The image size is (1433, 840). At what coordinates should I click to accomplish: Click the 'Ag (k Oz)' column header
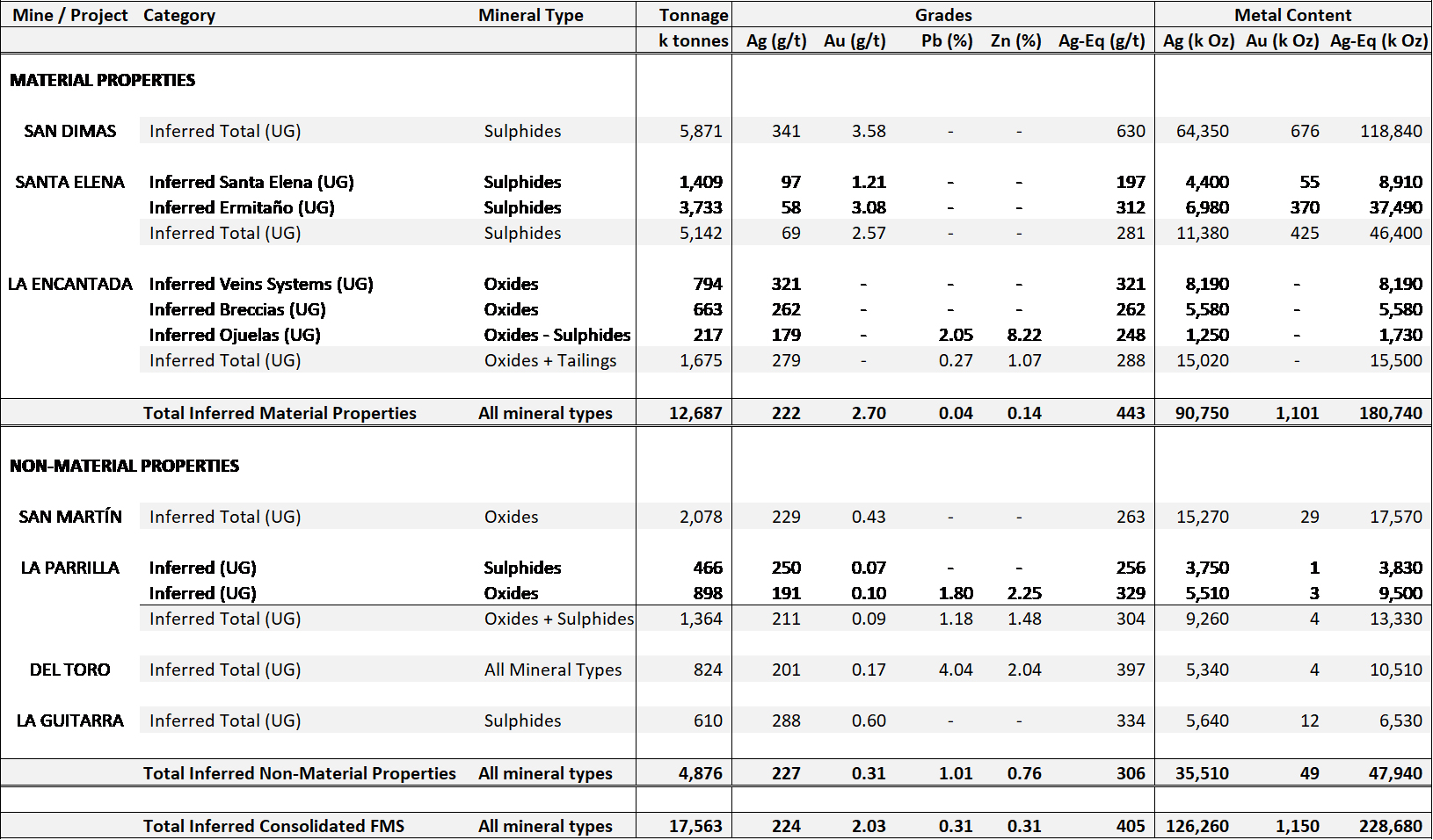click(1198, 40)
